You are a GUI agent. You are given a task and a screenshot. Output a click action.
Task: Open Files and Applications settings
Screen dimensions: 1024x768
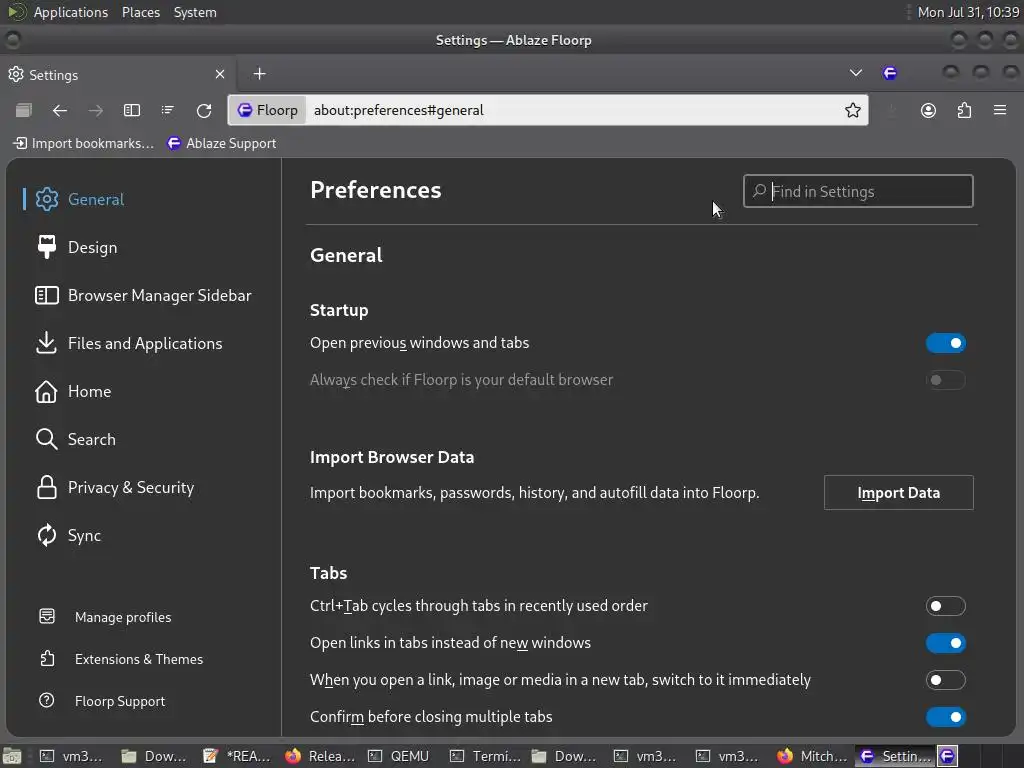(x=129, y=344)
